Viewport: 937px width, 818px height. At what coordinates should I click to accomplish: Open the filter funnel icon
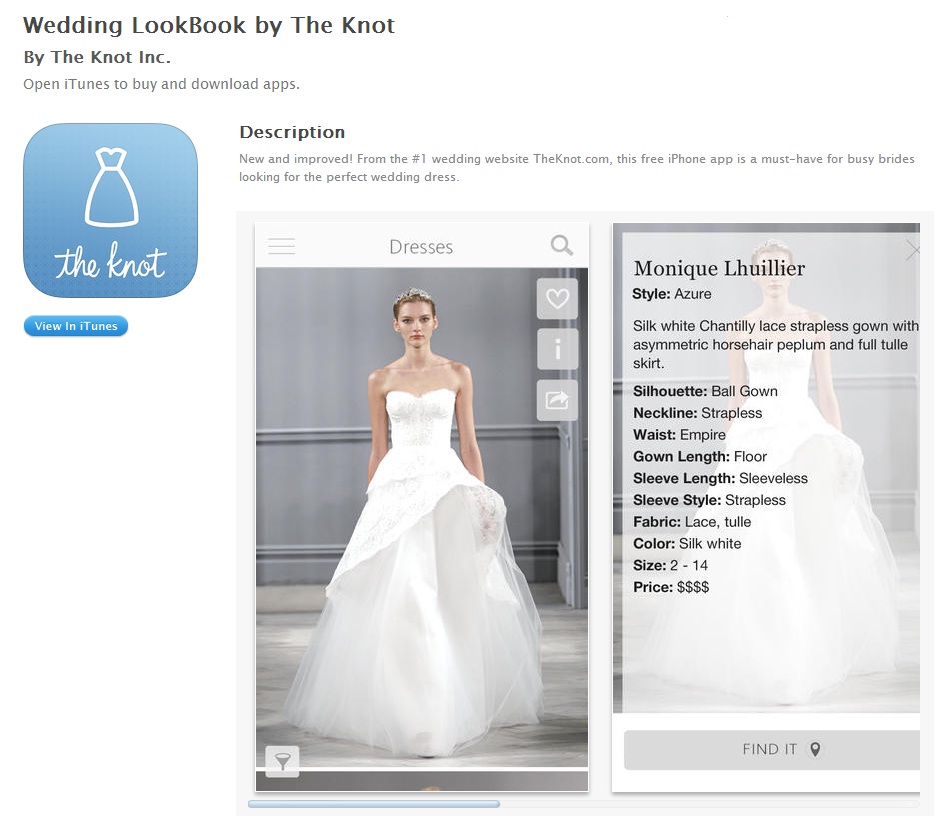282,761
